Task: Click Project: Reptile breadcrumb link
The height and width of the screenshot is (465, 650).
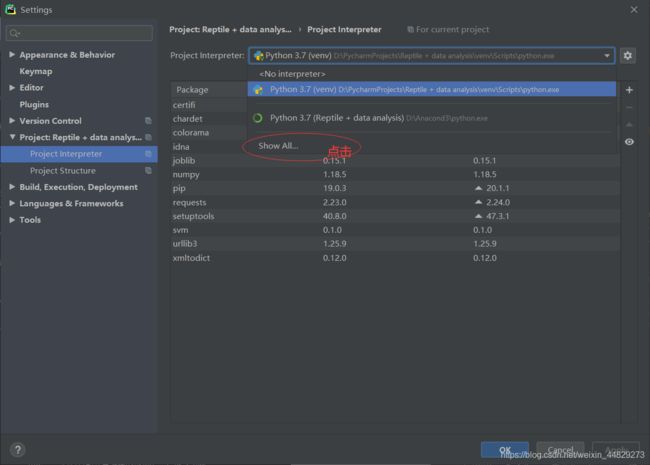Action: (230, 29)
